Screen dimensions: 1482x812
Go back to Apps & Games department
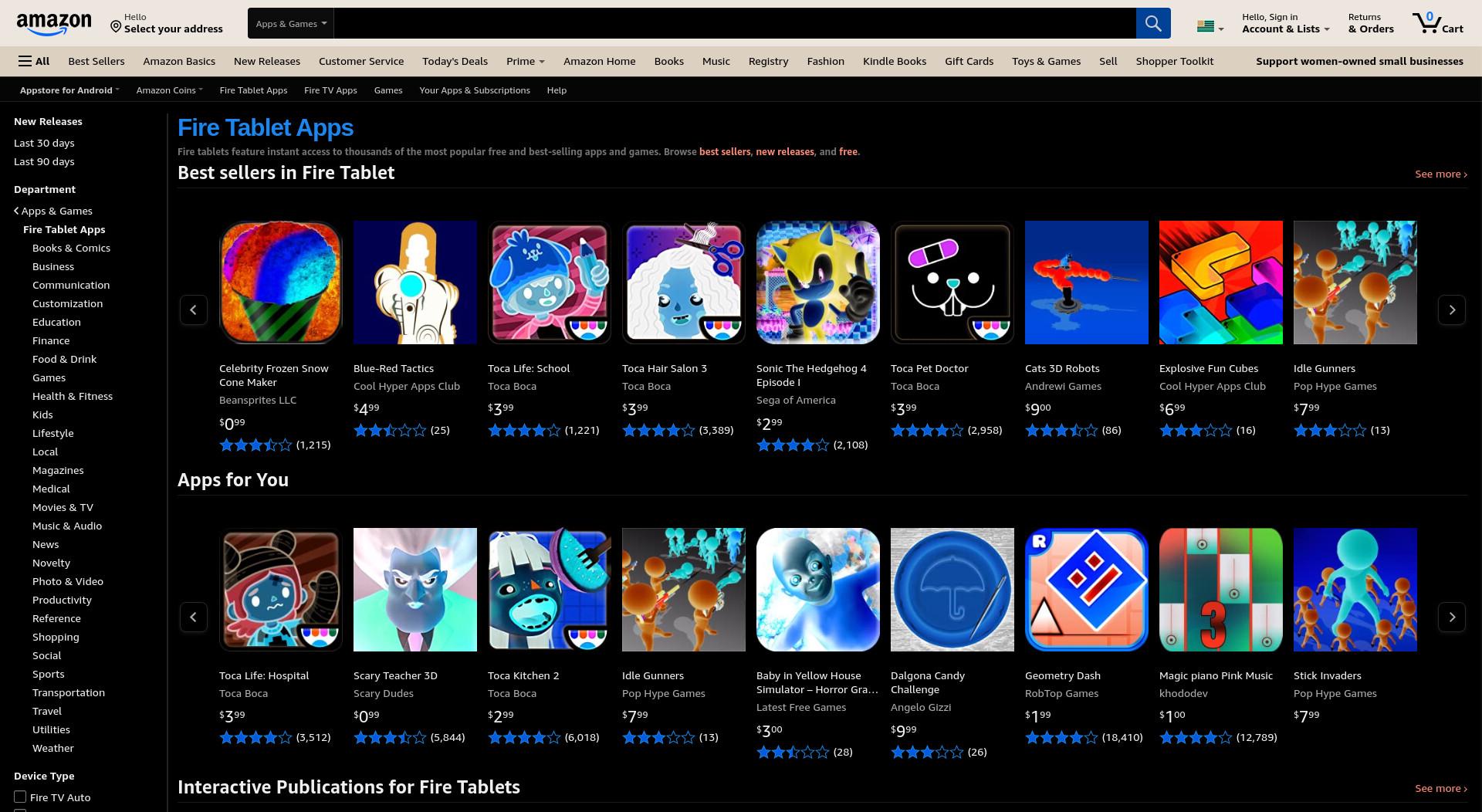53,211
